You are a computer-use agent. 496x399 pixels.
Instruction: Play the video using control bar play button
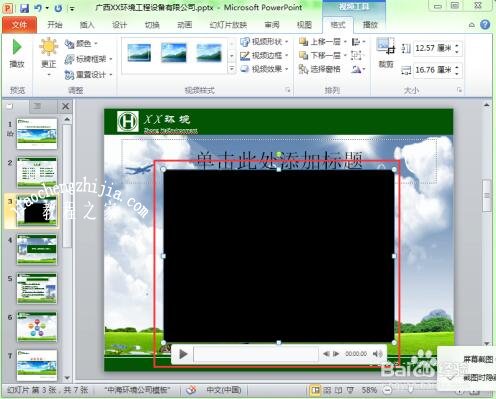coord(183,354)
